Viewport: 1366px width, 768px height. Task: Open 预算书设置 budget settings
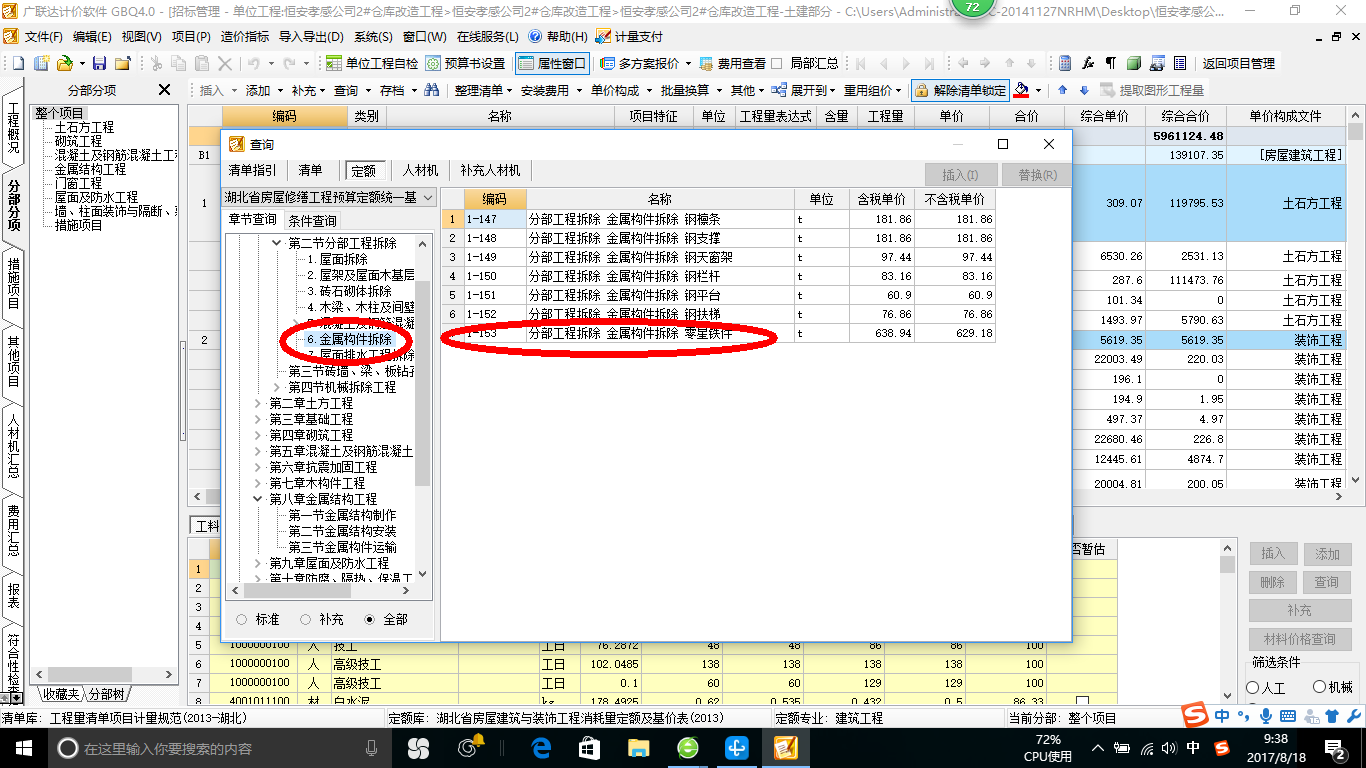(x=465, y=63)
